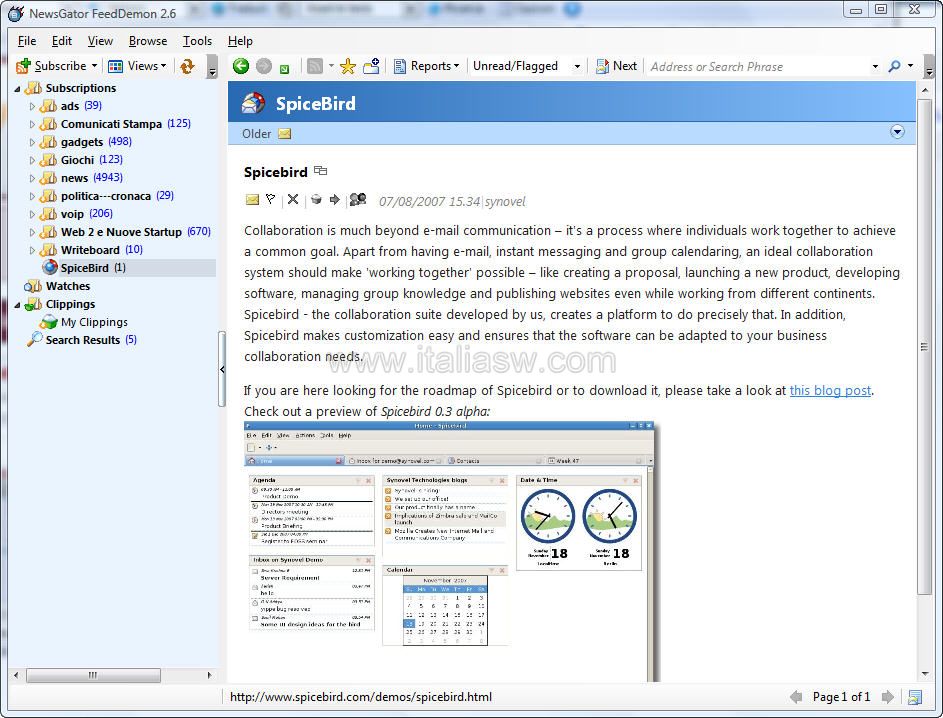Expand the Writeboard folder
This screenshot has width=943, height=718.
(32, 251)
